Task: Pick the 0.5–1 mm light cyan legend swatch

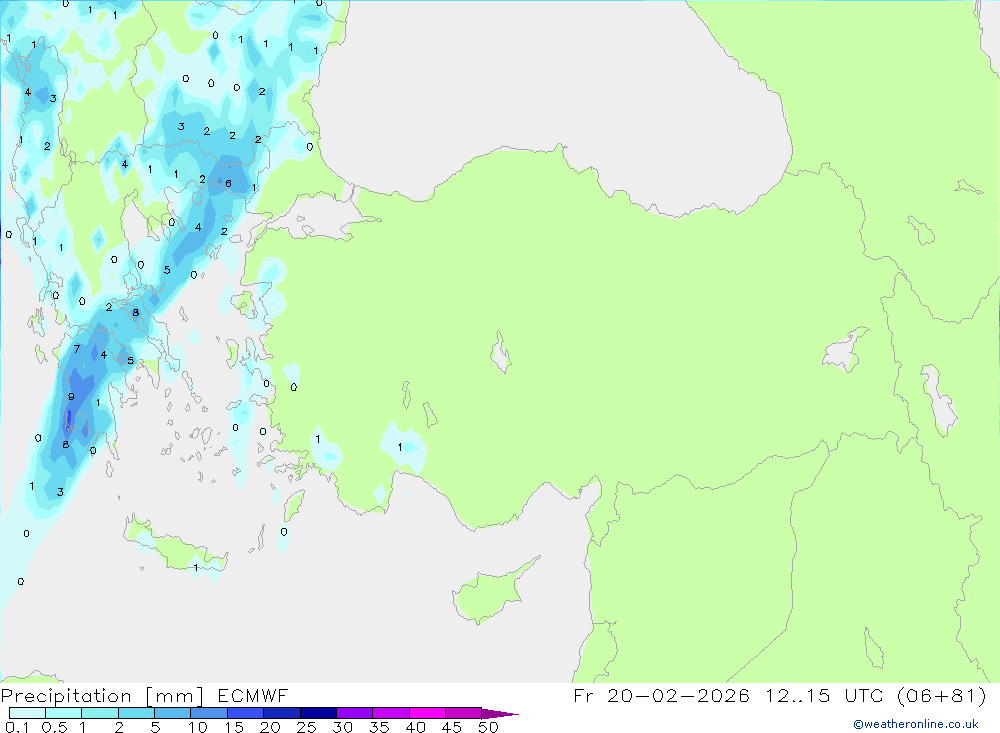Action: 63,713
